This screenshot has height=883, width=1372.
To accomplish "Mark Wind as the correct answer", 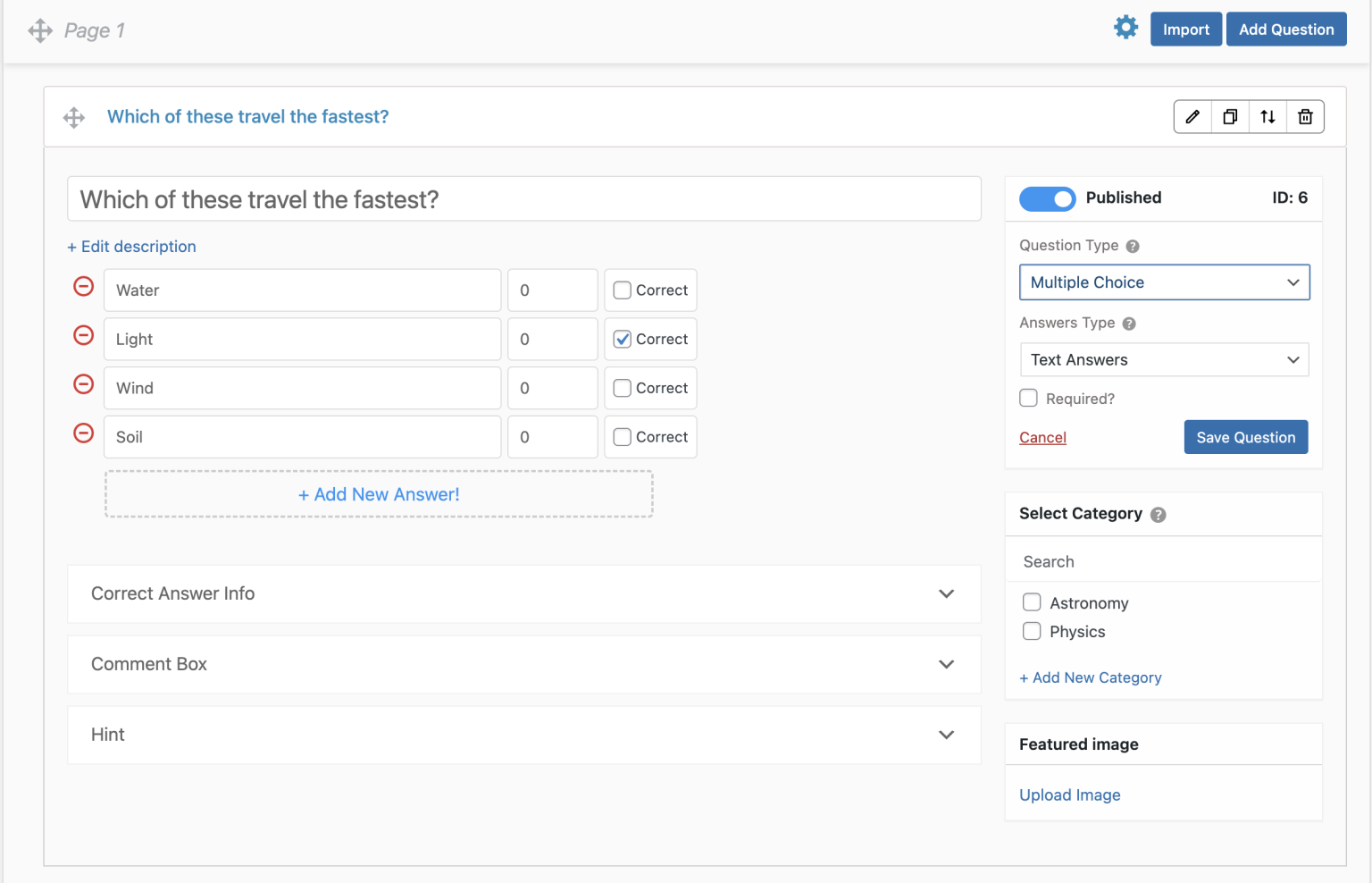I will click(622, 387).
